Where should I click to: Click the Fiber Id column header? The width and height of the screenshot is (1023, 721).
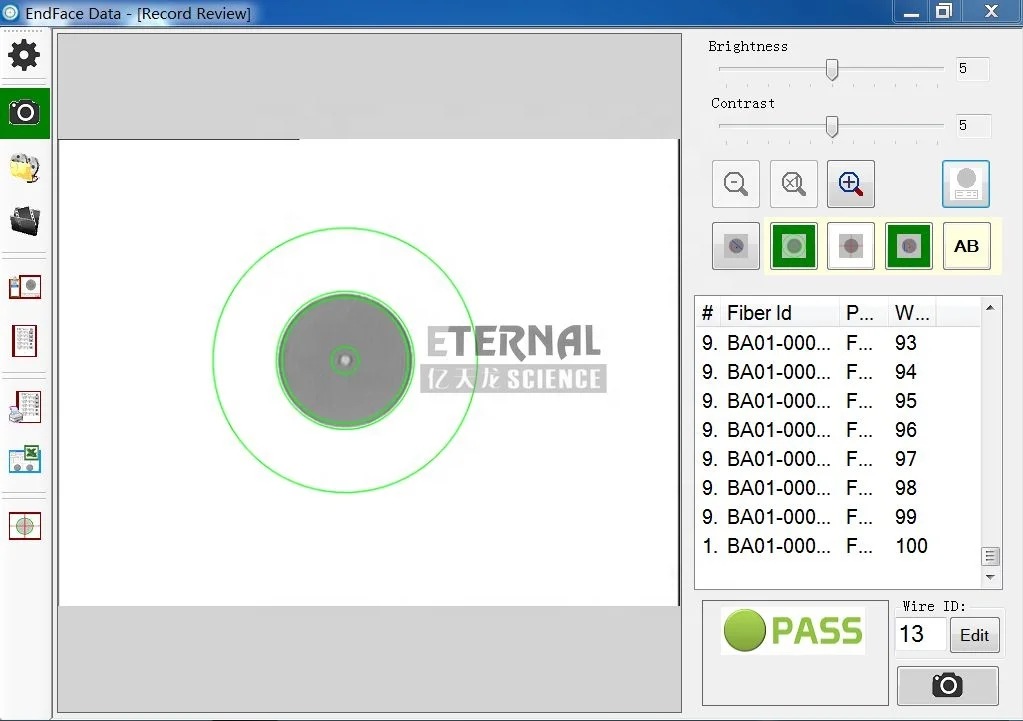[778, 313]
